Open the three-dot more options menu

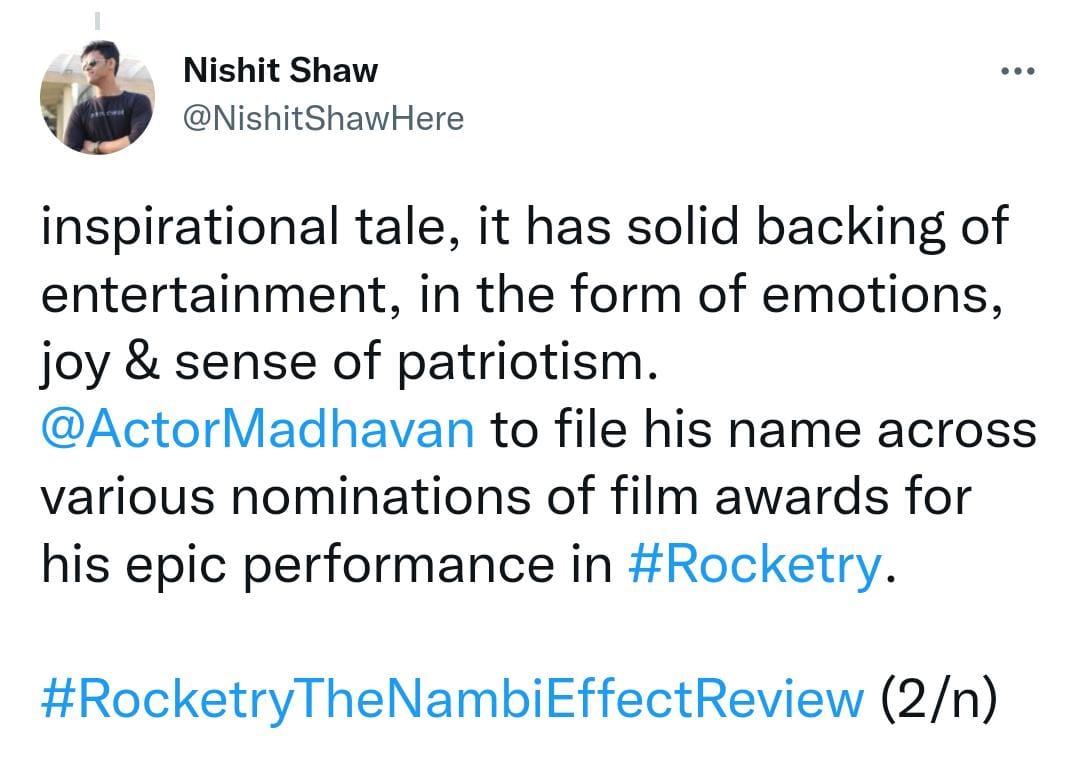1017,72
